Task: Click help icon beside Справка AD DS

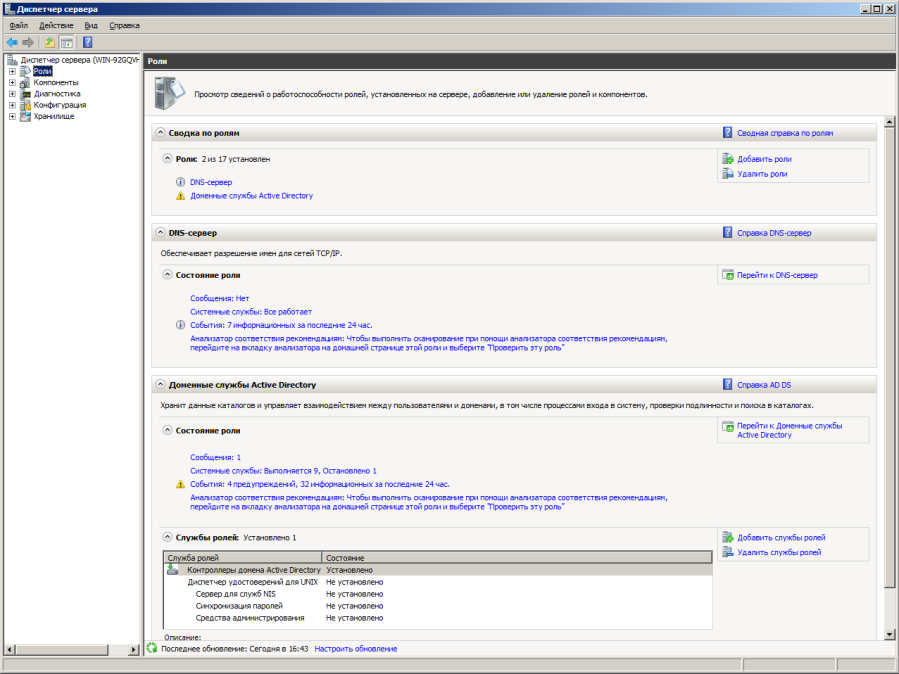Action: coord(728,384)
